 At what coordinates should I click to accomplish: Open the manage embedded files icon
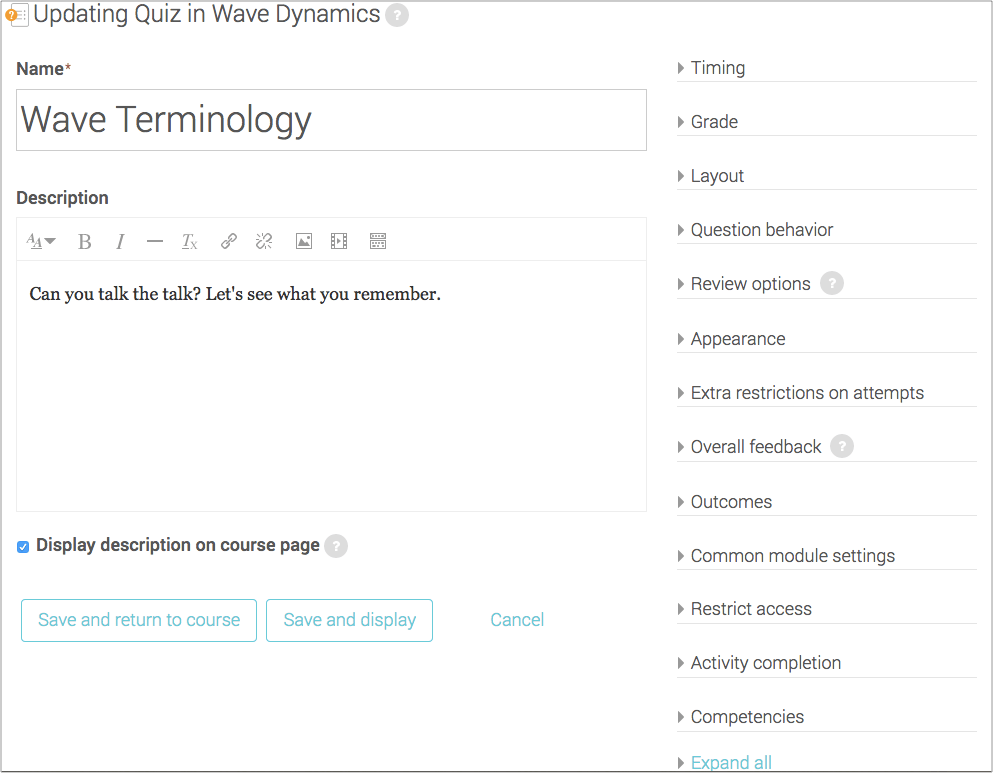pyautogui.click(x=377, y=240)
